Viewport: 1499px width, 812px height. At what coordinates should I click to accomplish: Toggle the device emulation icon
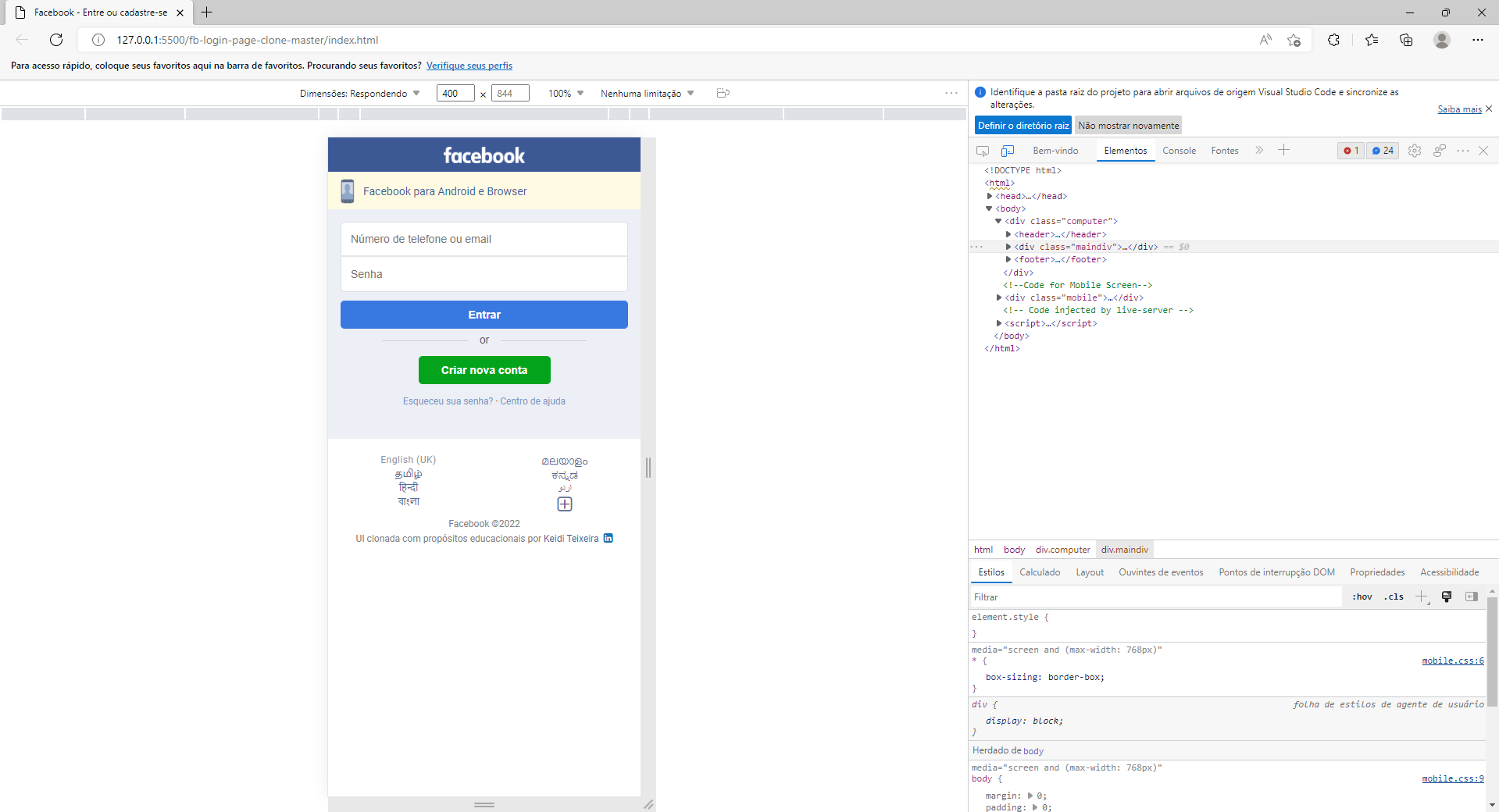[x=1007, y=150]
